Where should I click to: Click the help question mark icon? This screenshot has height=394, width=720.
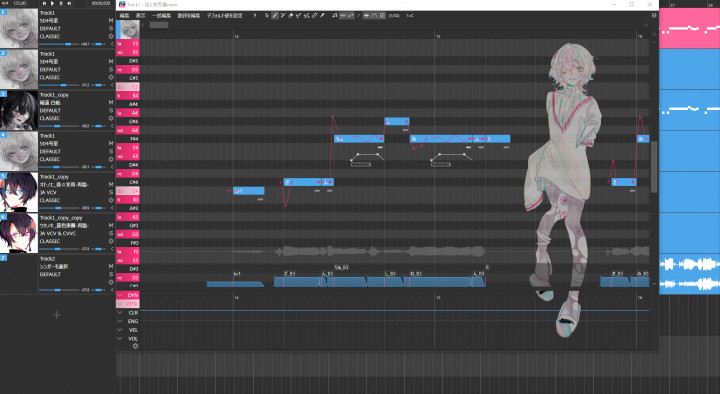[x=254, y=16]
